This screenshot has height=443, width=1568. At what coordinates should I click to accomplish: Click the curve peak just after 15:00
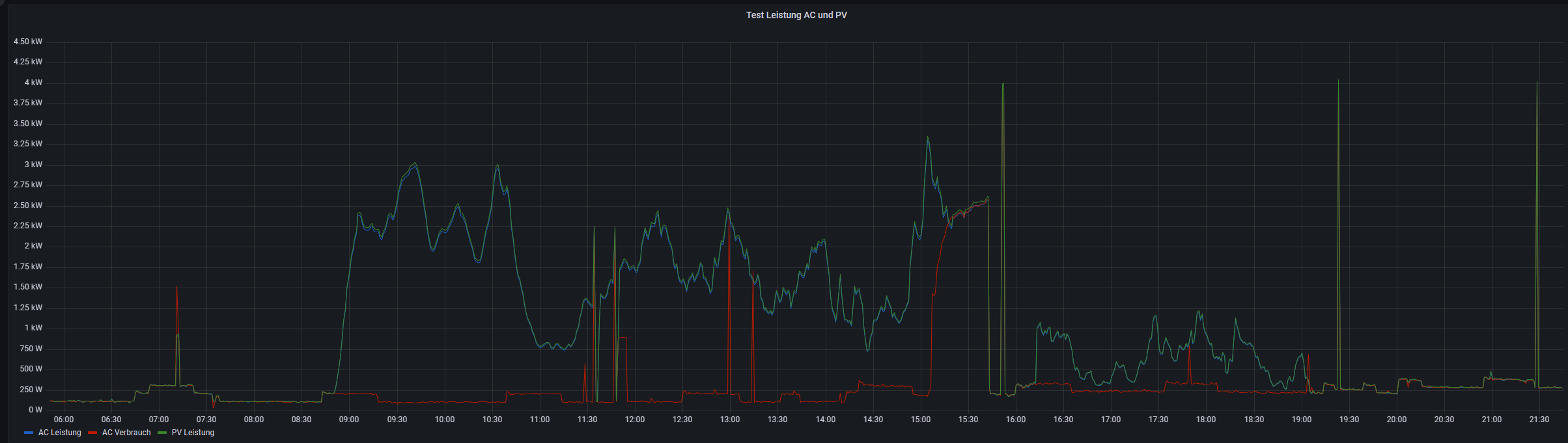(x=927, y=137)
